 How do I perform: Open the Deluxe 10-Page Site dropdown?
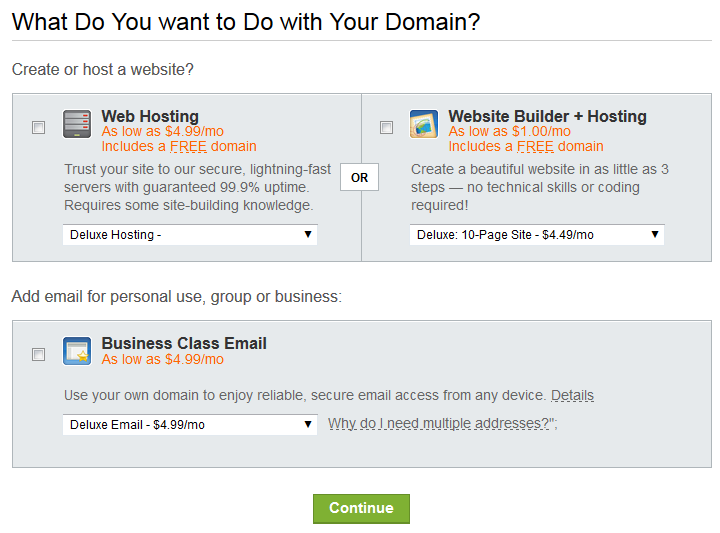tap(537, 235)
